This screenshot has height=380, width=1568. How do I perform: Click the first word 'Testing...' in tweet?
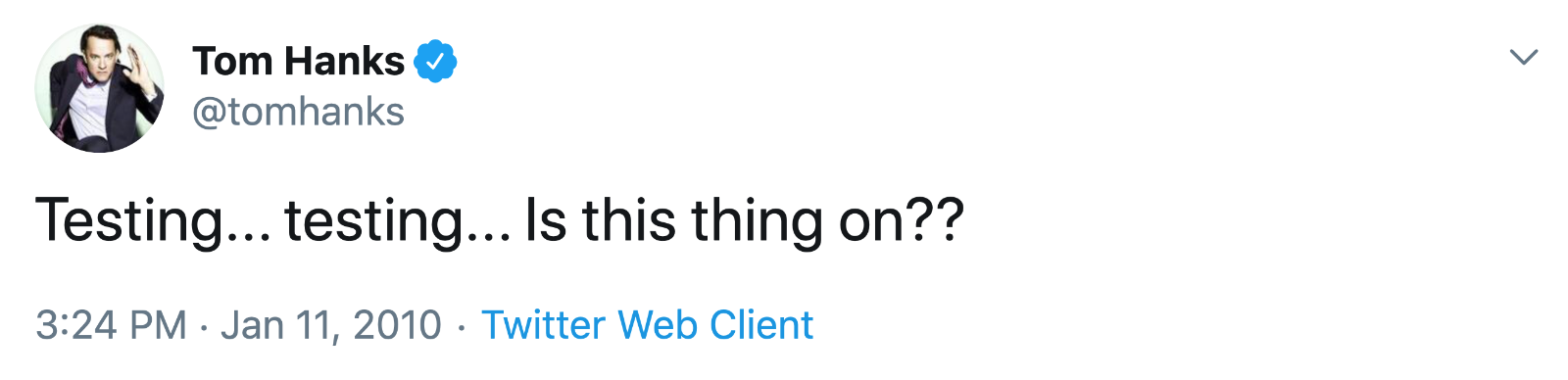(153, 220)
